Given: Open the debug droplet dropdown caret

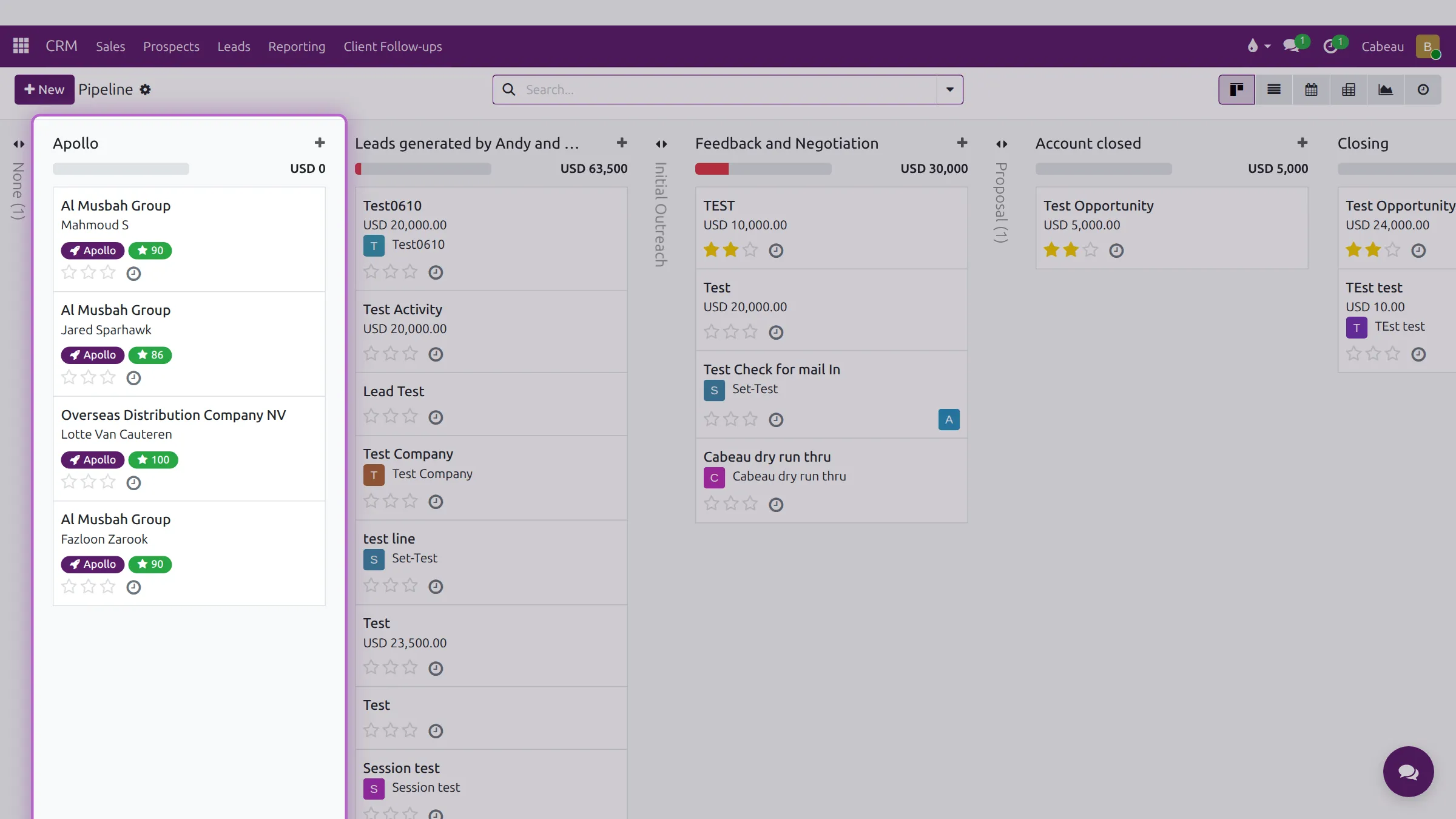Looking at the screenshot, I should pyautogui.click(x=1267, y=47).
